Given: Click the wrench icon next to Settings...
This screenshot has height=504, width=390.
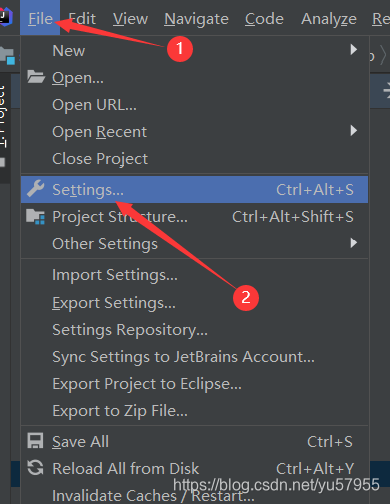Looking at the screenshot, I should click(36, 189).
